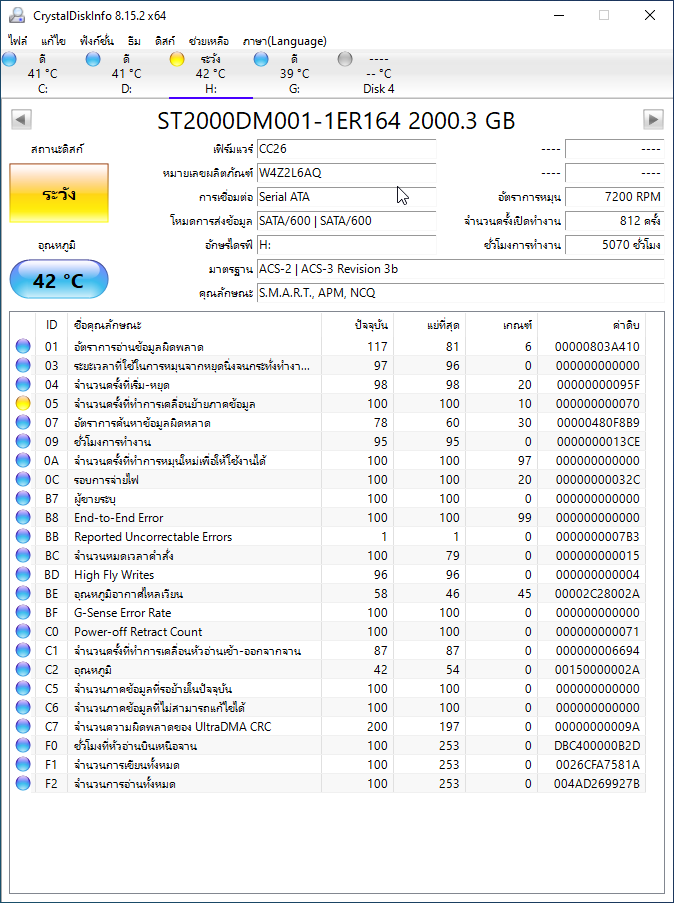Open the แก้ไข menu
Image resolution: width=674 pixels, height=903 pixels.
click(54, 41)
